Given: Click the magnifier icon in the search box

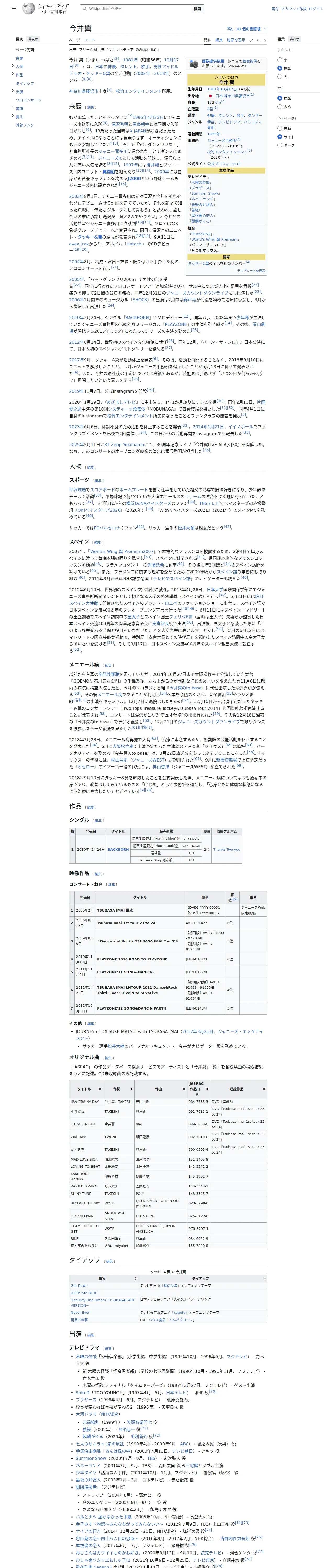Looking at the screenshot, I should coord(84,9).
